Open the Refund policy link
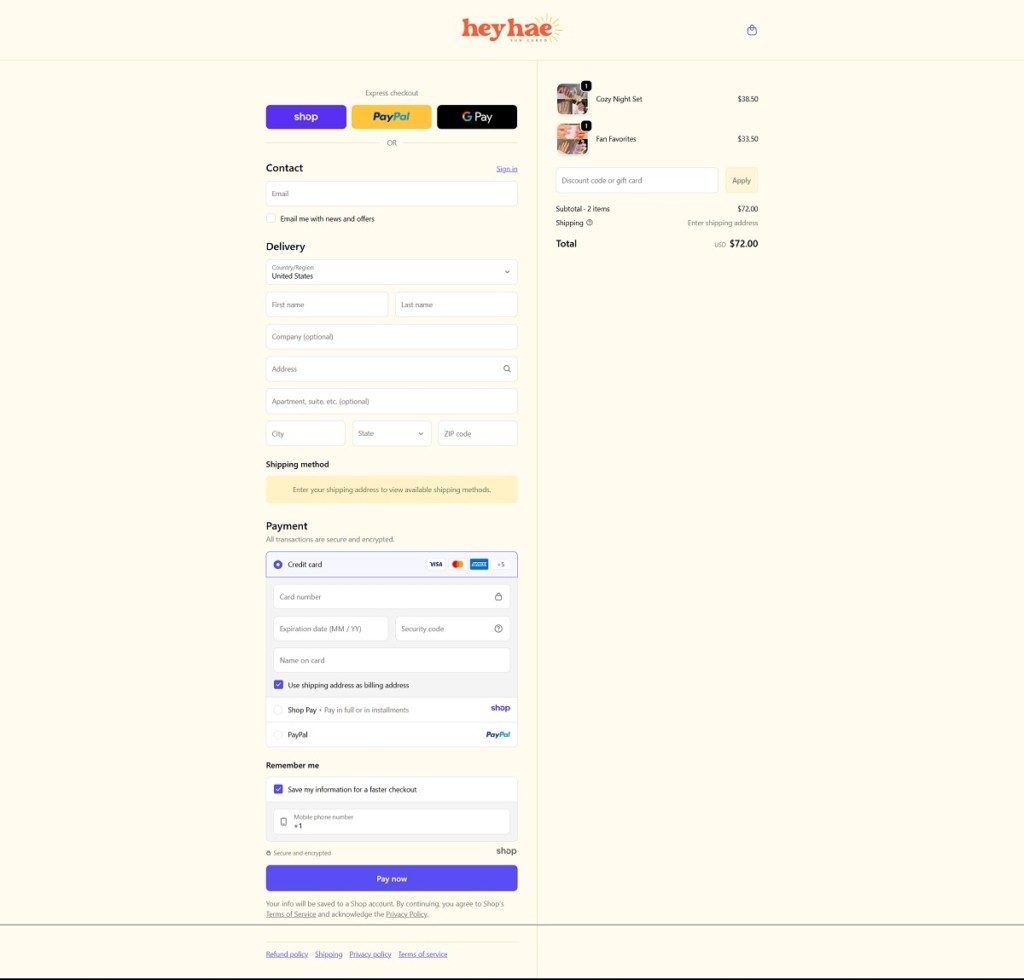Screen dimensions: 1024x980 pyautogui.click(x=287, y=954)
